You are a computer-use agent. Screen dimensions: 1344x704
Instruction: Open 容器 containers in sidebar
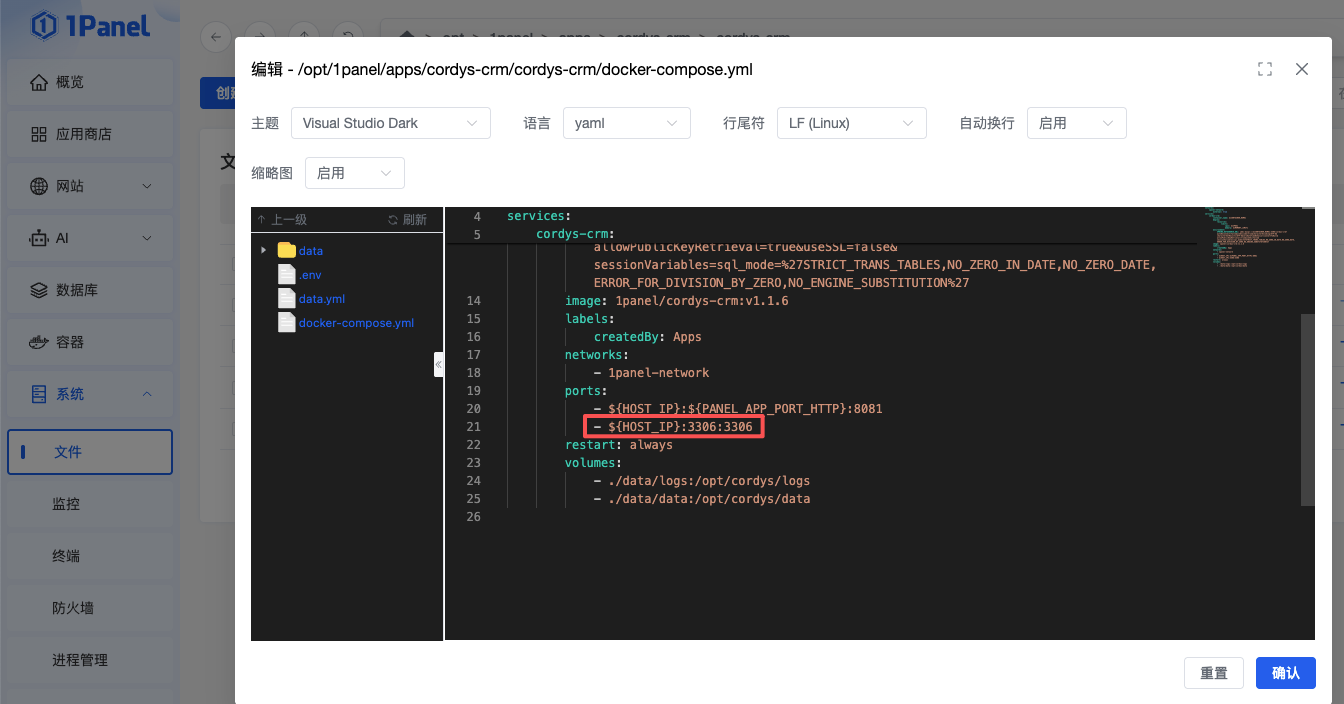click(x=90, y=342)
